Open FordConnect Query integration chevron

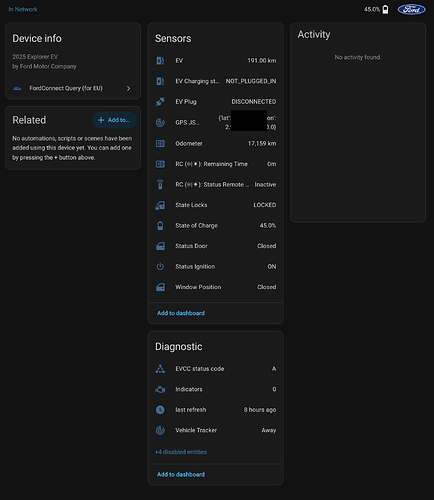[x=129, y=88]
